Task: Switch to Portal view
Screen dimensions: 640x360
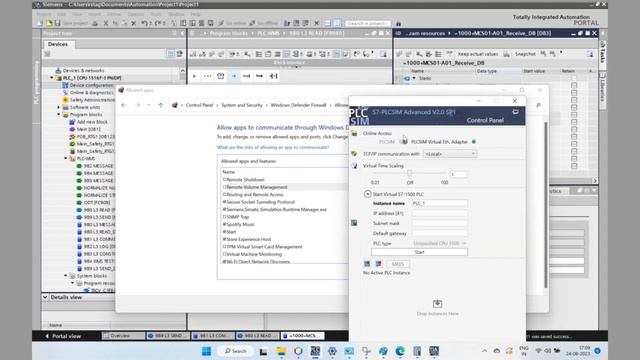Action: pos(63,336)
